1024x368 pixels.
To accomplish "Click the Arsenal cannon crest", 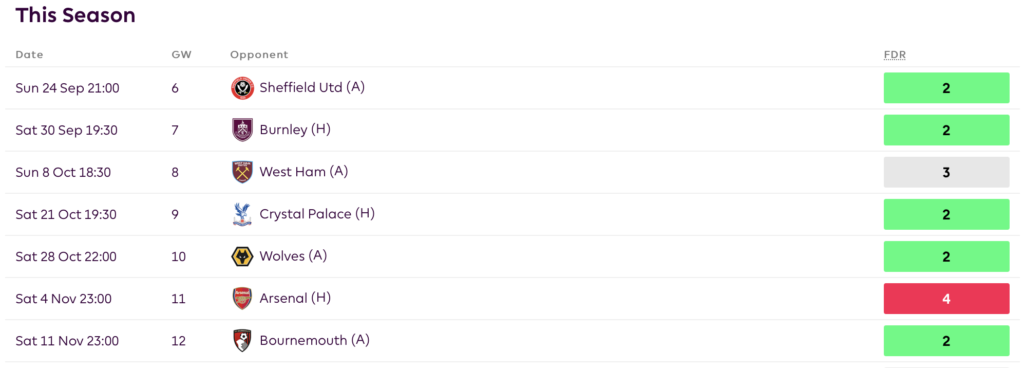I will click(x=242, y=299).
